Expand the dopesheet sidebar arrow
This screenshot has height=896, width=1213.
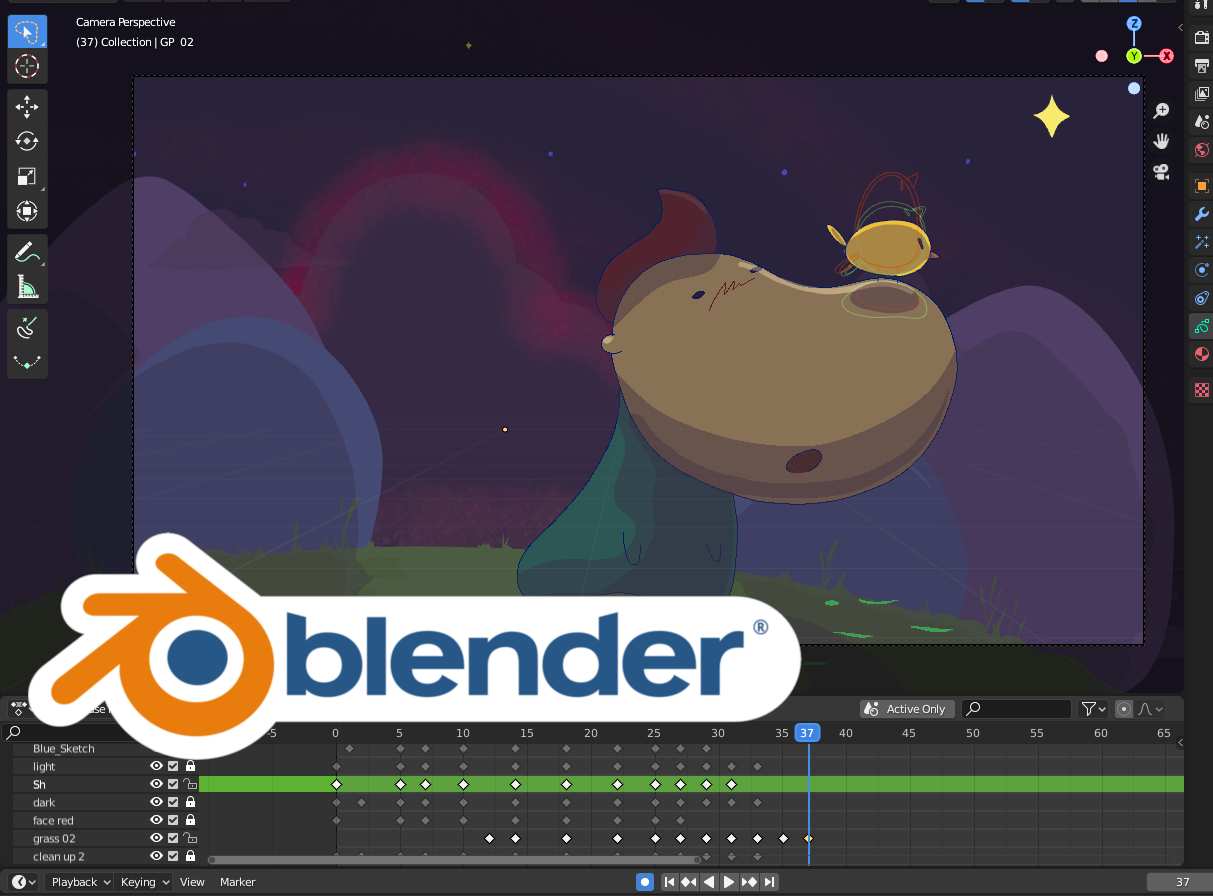coord(1180,743)
